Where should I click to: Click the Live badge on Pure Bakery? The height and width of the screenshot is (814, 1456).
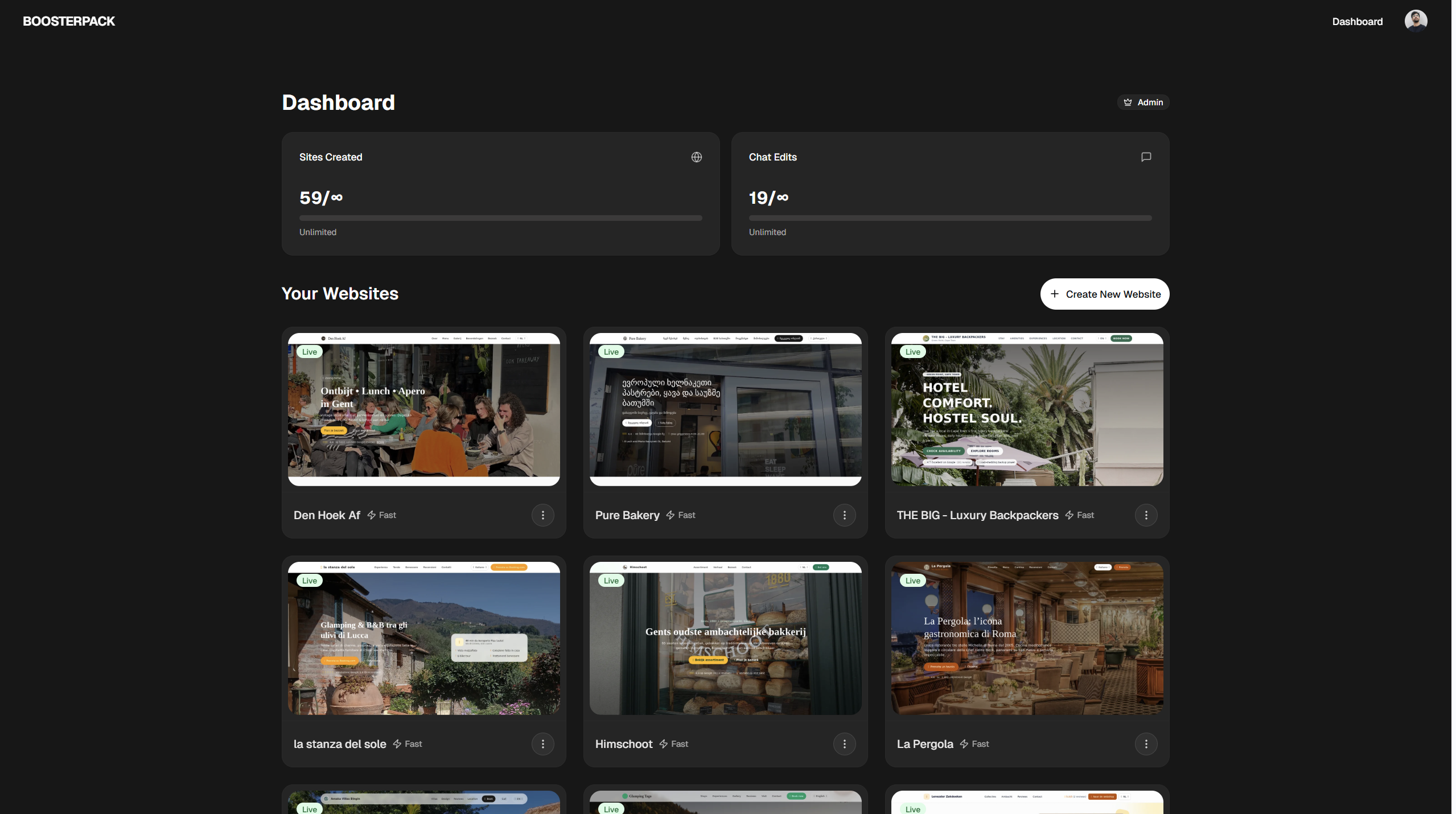[611, 352]
